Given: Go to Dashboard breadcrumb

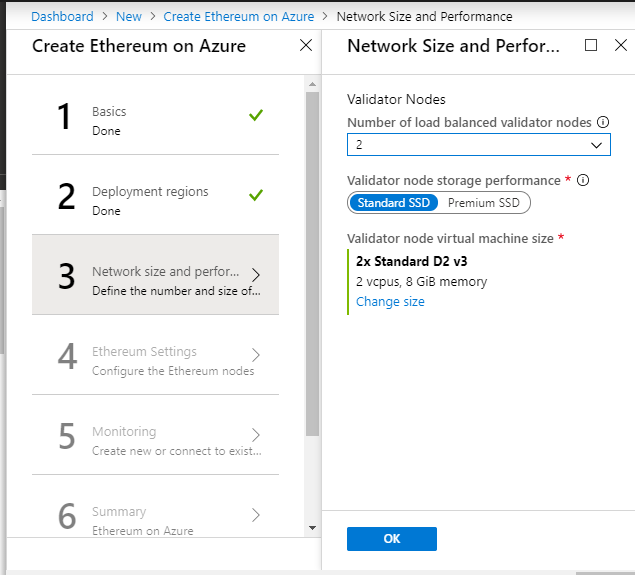Looking at the screenshot, I should tap(62, 17).
